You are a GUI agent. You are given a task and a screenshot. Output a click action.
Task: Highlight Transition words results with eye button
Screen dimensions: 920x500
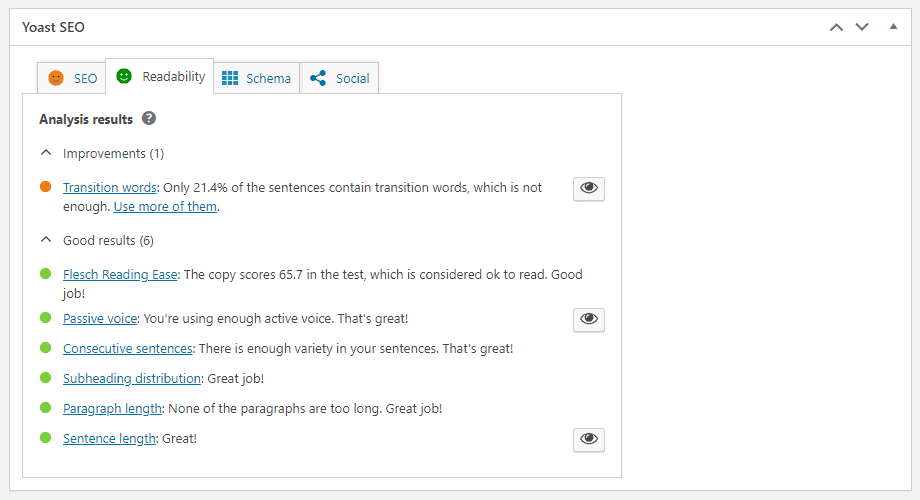pyautogui.click(x=589, y=188)
